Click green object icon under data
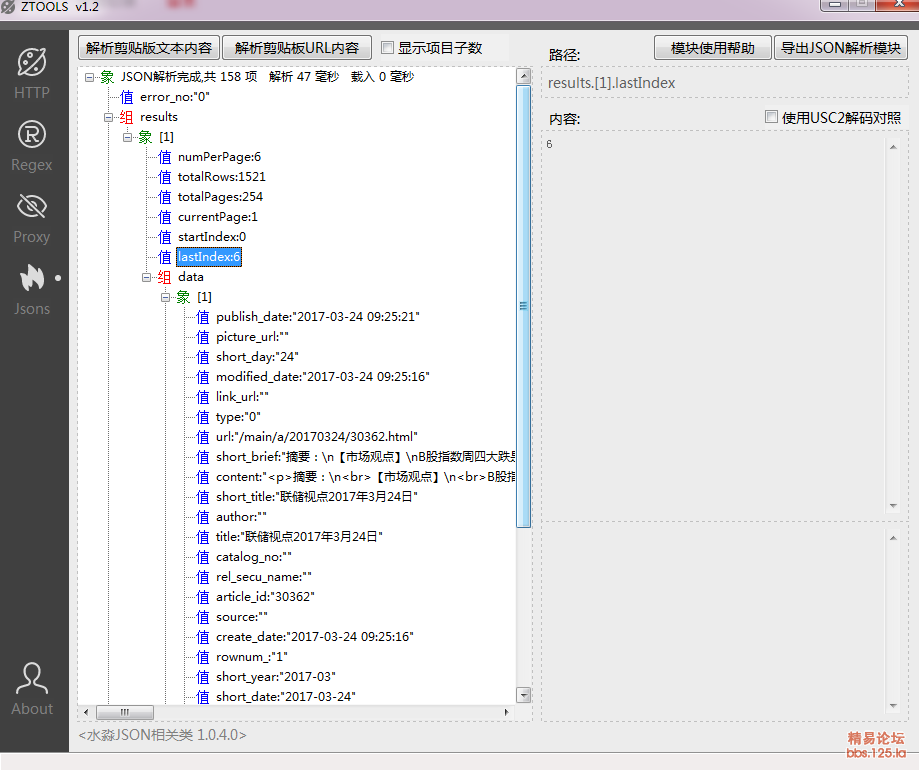The width and height of the screenshot is (919, 770). pos(183,297)
